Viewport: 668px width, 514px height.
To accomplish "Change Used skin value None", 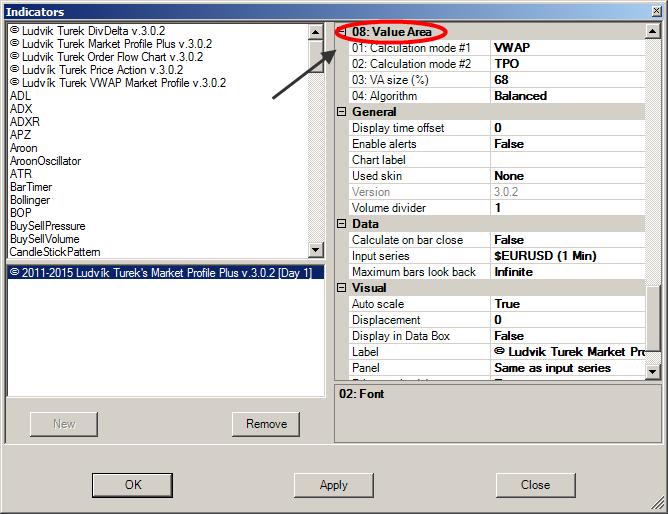I will (568, 176).
